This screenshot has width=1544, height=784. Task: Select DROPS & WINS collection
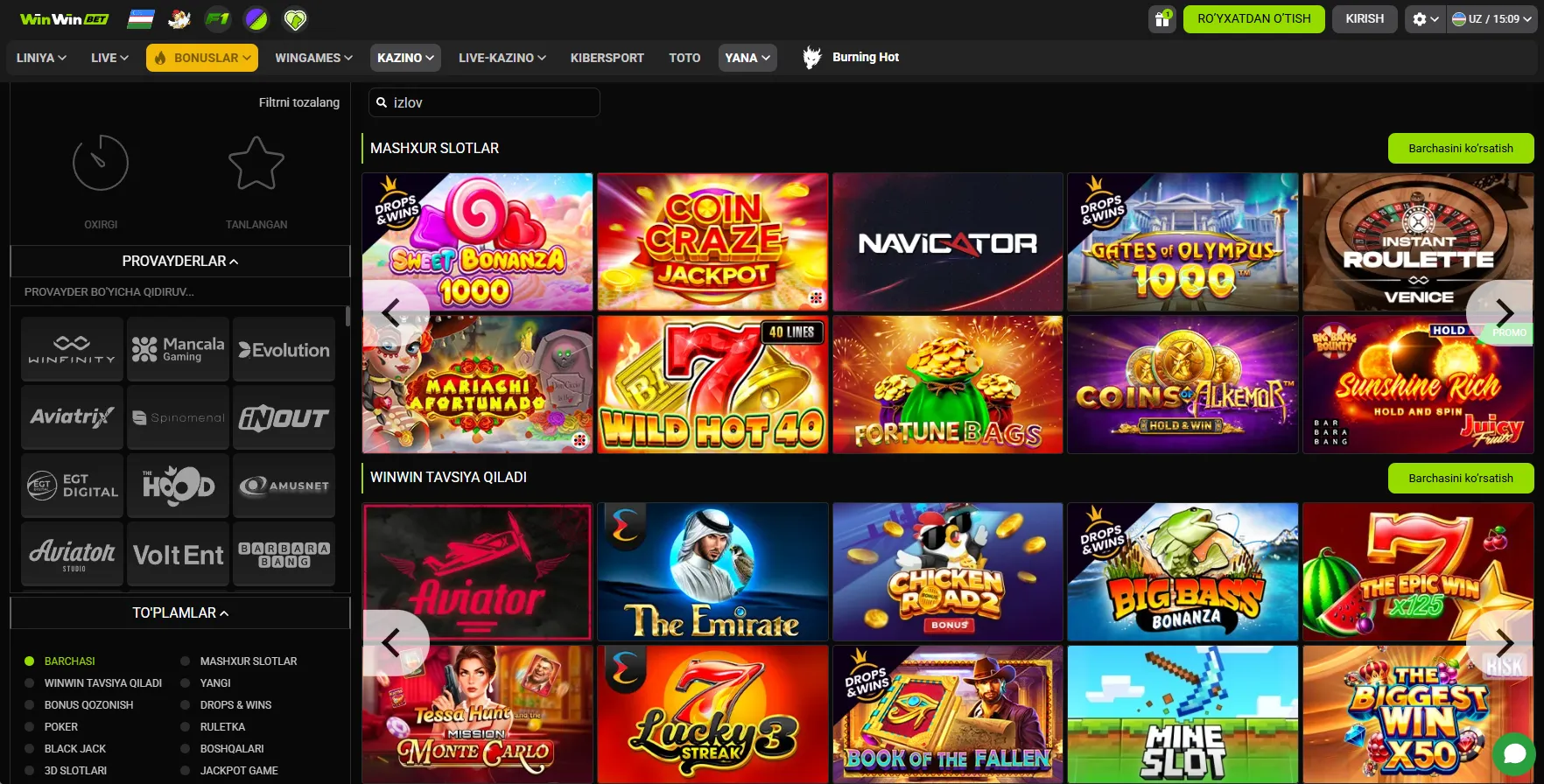point(226,705)
